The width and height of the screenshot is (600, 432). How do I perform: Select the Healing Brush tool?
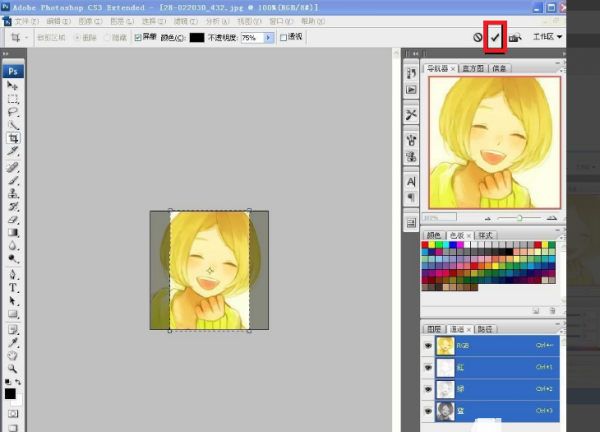pos(13,167)
